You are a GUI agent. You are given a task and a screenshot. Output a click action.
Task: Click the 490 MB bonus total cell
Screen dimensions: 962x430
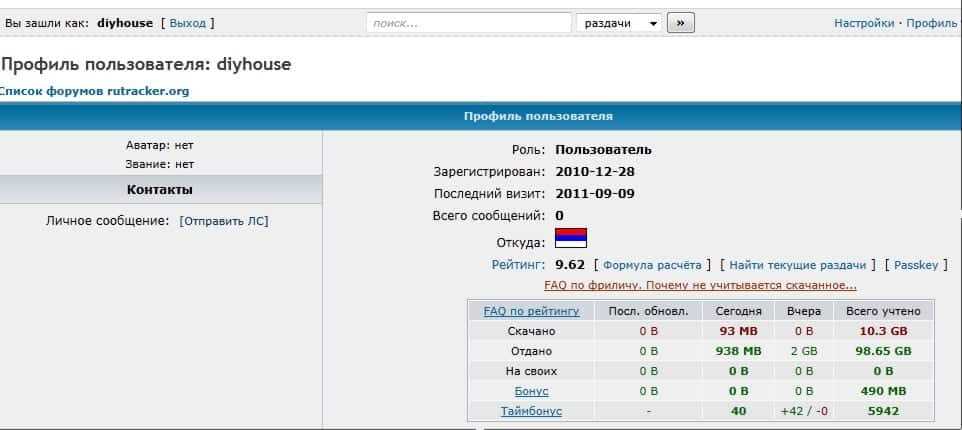click(883, 391)
